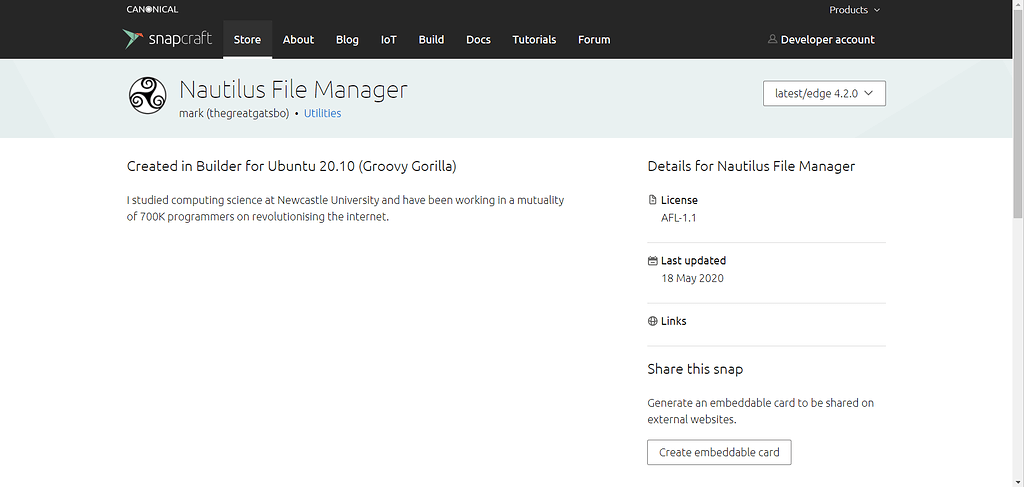Open the IoT navigation item
The width and height of the screenshot is (1024, 487).
pyautogui.click(x=389, y=40)
